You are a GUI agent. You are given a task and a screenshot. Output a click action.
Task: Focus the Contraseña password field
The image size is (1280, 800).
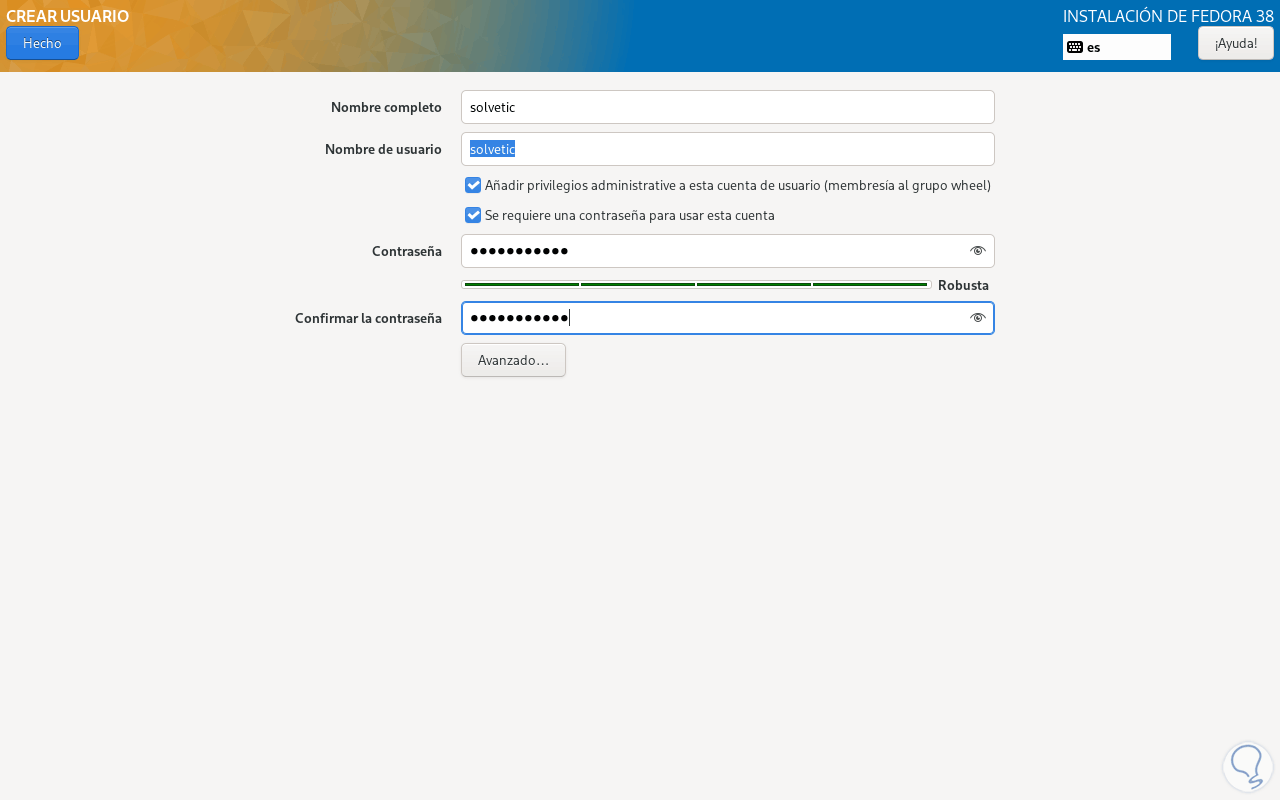pos(728,251)
